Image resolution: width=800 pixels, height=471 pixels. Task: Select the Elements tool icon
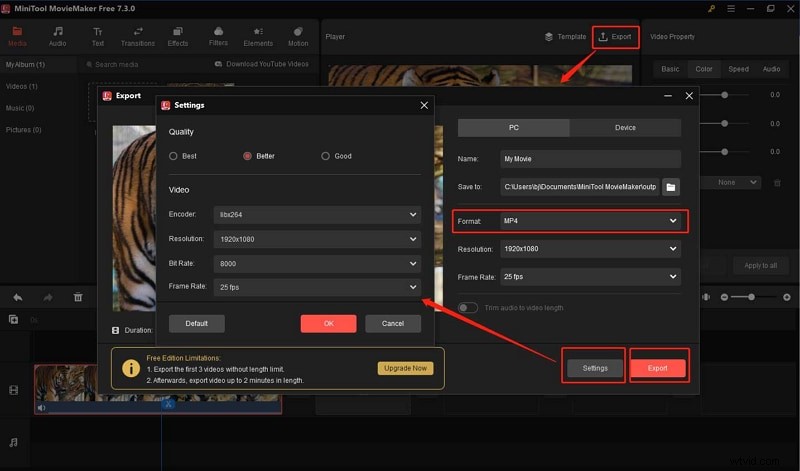pyautogui.click(x=258, y=32)
